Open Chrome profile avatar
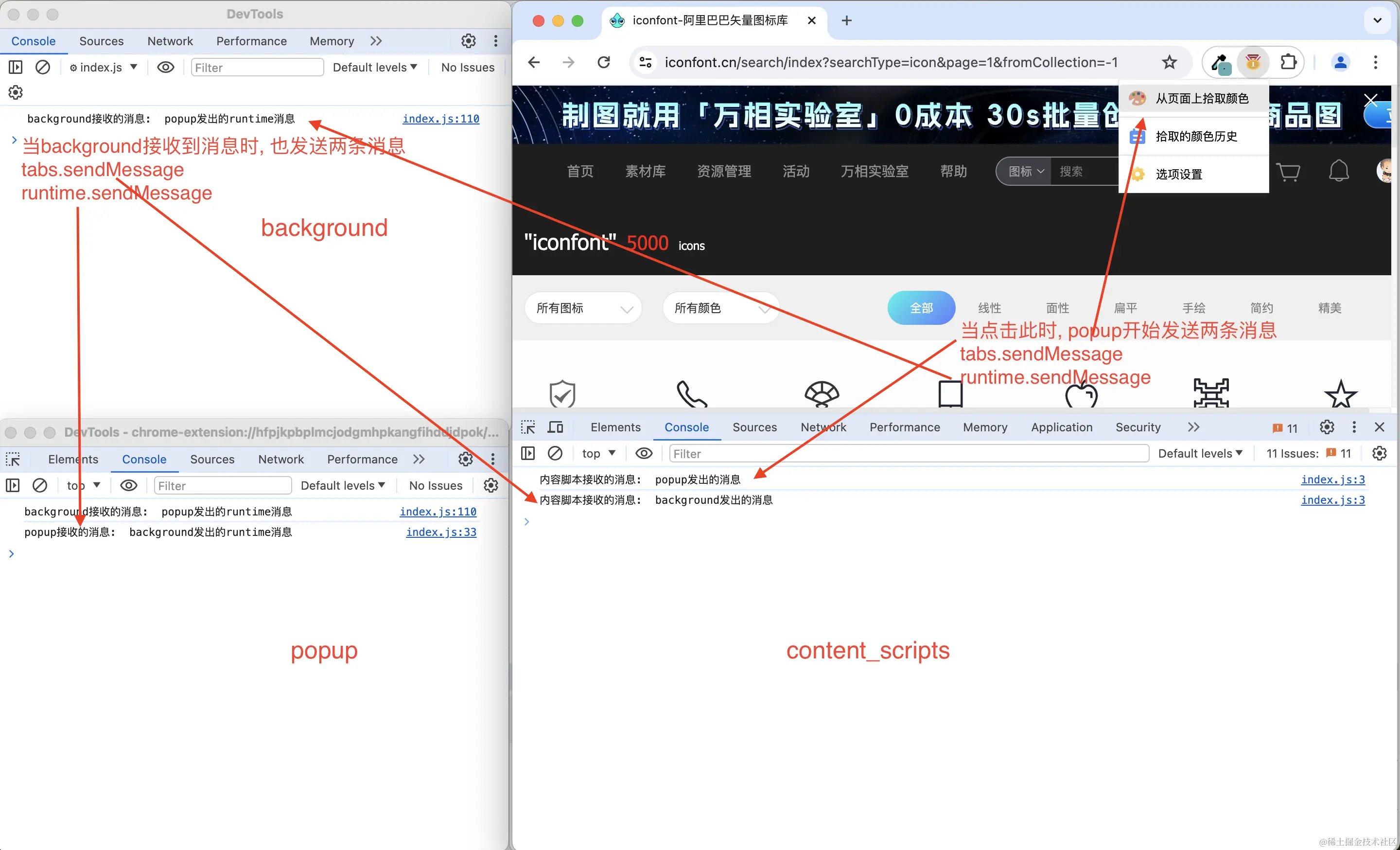1400x850 pixels. 1340,62
